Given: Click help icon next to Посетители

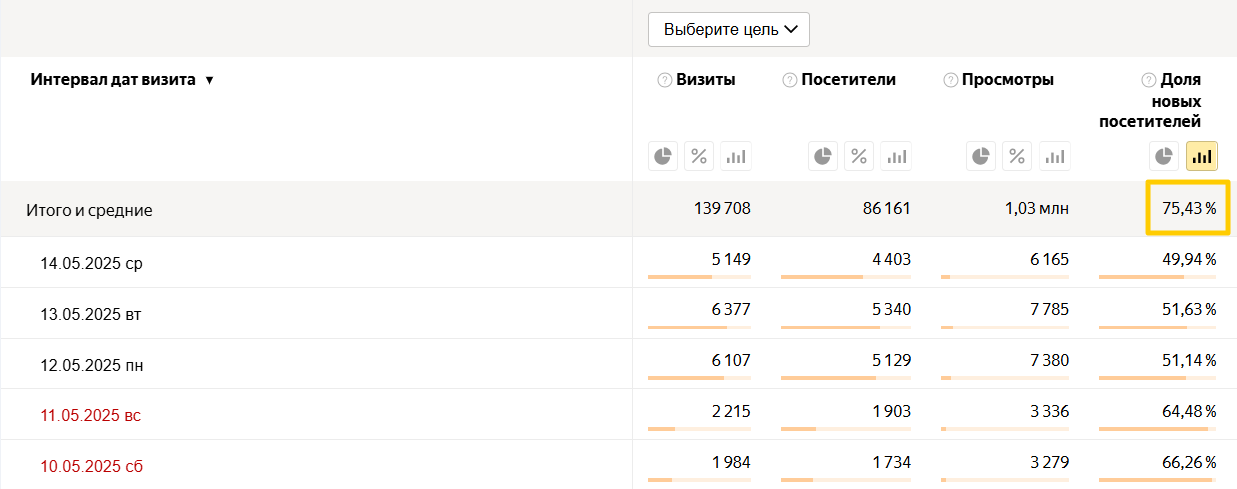Looking at the screenshot, I should coord(790,80).
